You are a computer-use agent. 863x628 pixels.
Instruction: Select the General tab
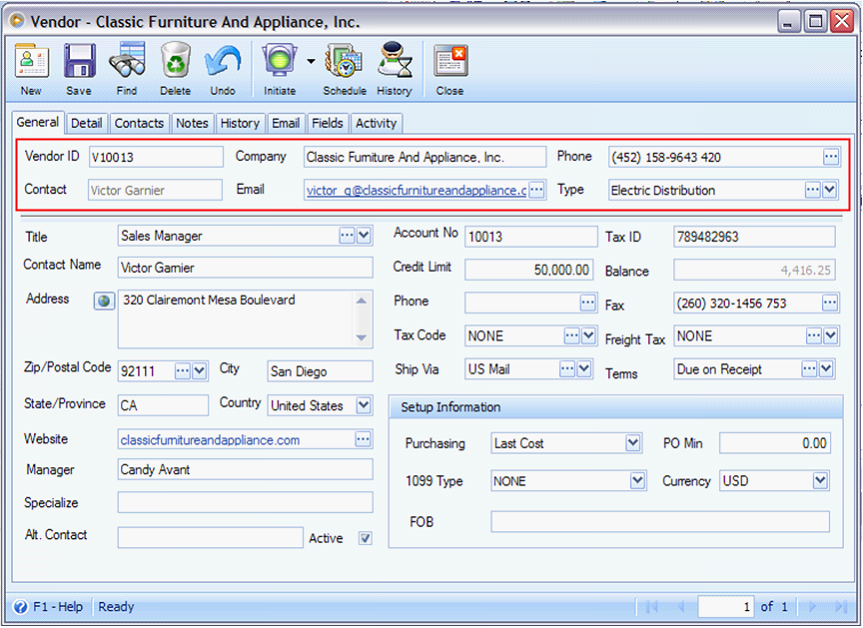click(38, 122)
